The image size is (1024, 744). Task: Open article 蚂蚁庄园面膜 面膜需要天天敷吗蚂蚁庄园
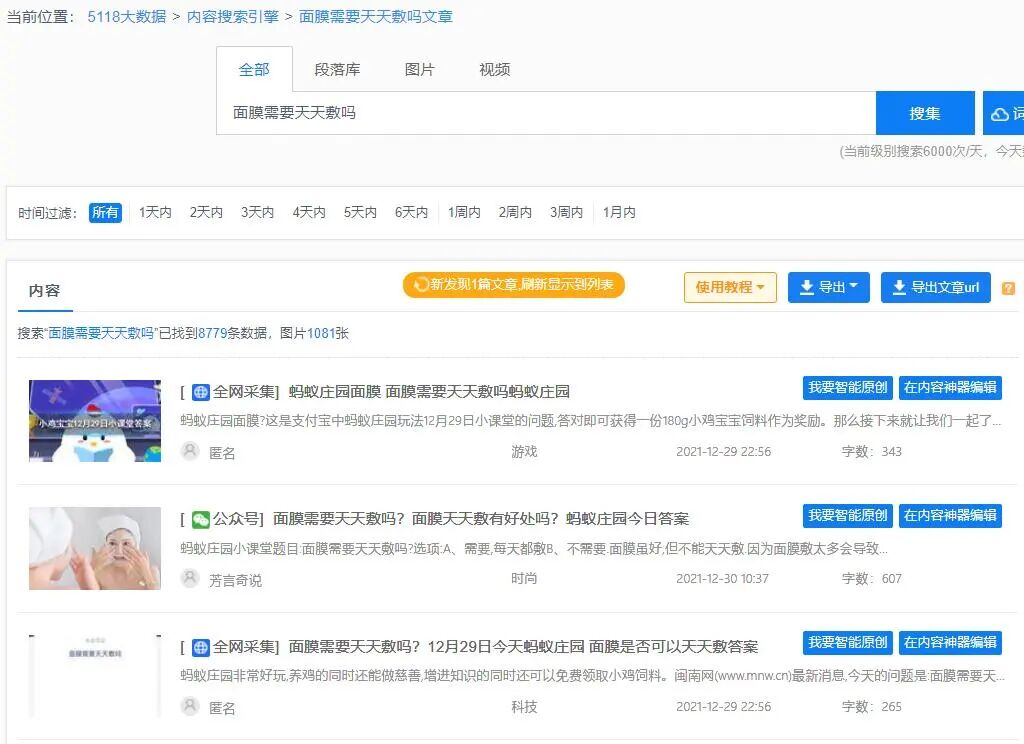click(x=429, y=392)
